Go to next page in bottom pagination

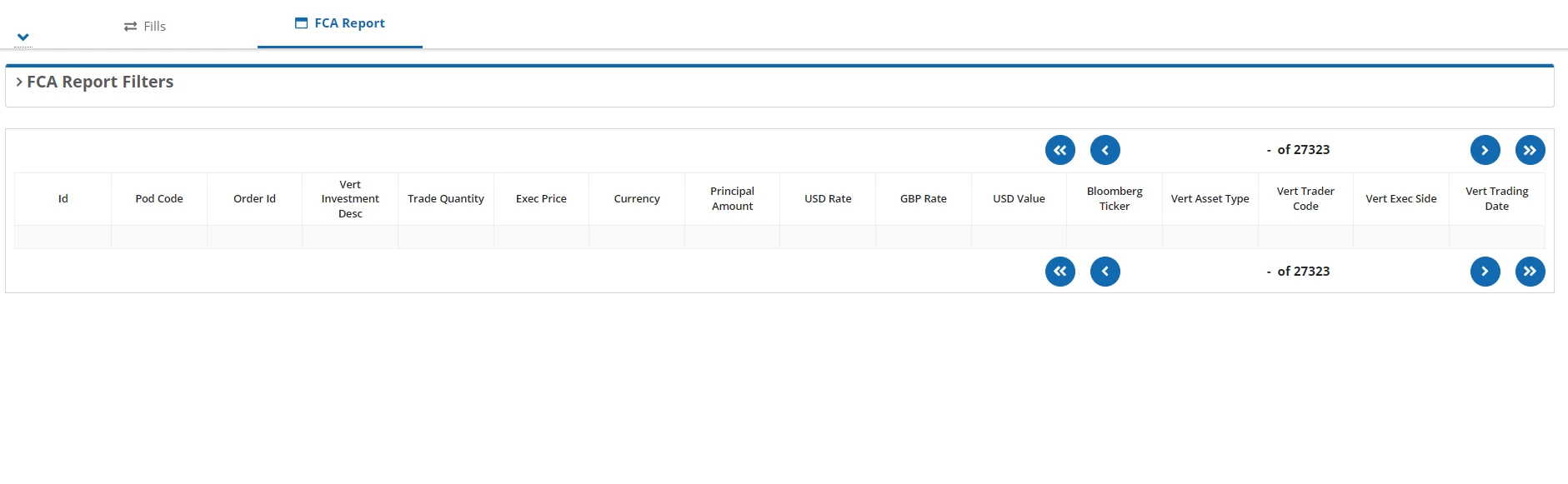(1485, 272)
